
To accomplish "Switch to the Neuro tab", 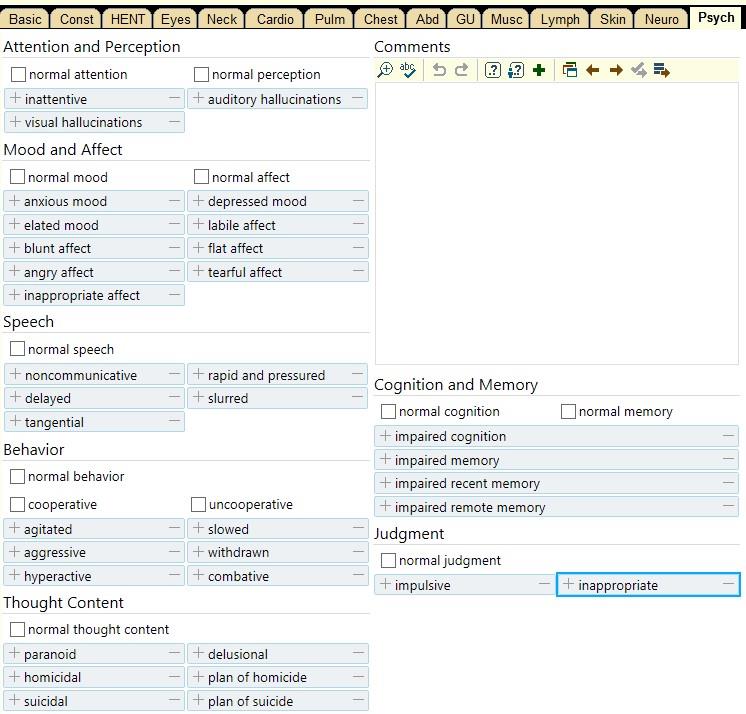I will coord(661,19).
